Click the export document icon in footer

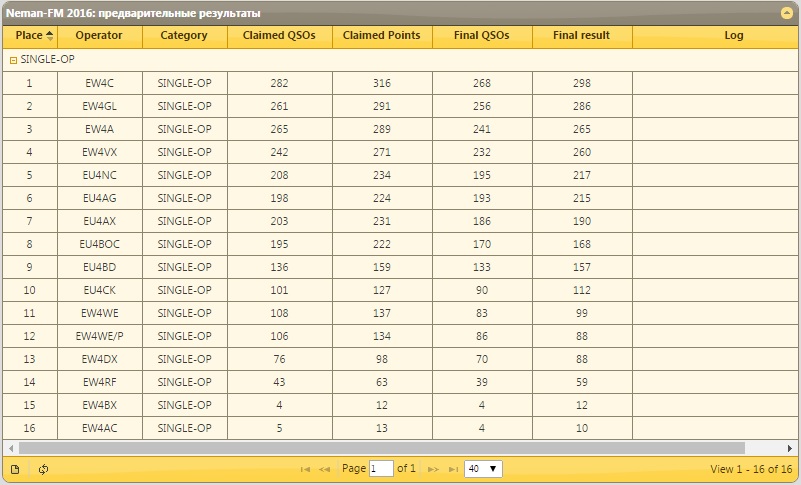coord(15,469)
